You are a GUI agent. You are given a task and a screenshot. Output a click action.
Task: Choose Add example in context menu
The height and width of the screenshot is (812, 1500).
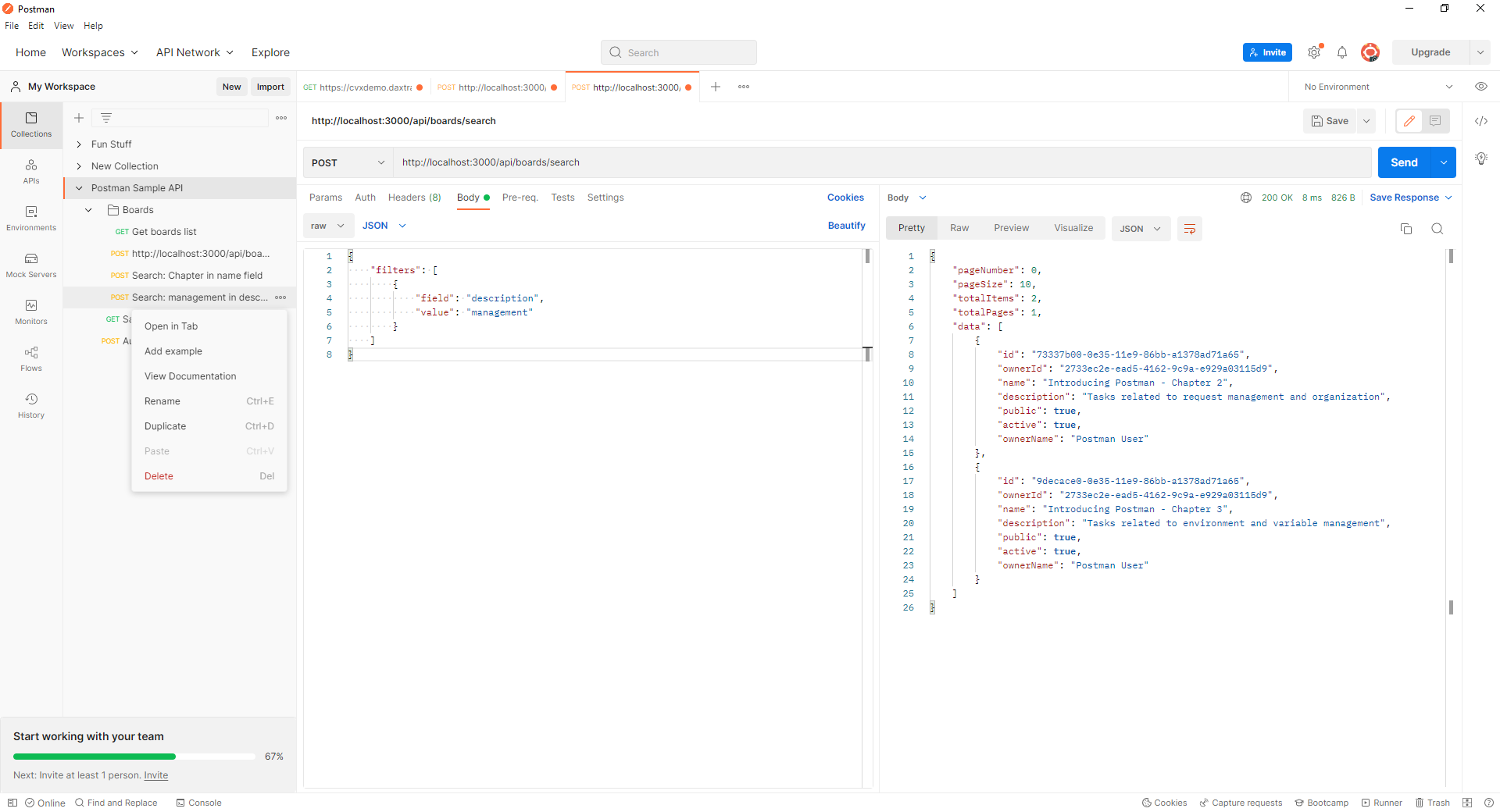pyautogui.click(x=209, y=351)
